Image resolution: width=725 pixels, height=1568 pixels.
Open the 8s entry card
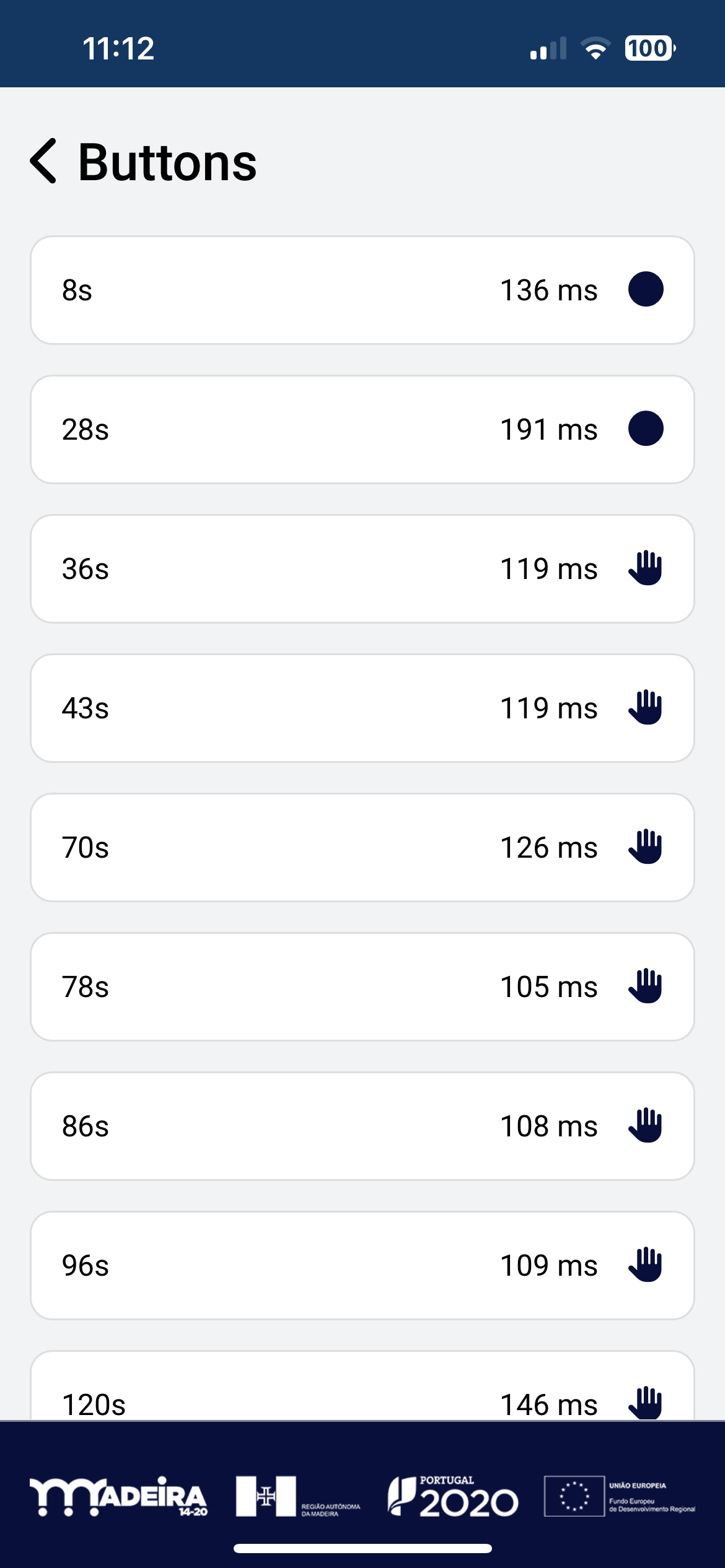pyautogui.click(x=362, y=290)
